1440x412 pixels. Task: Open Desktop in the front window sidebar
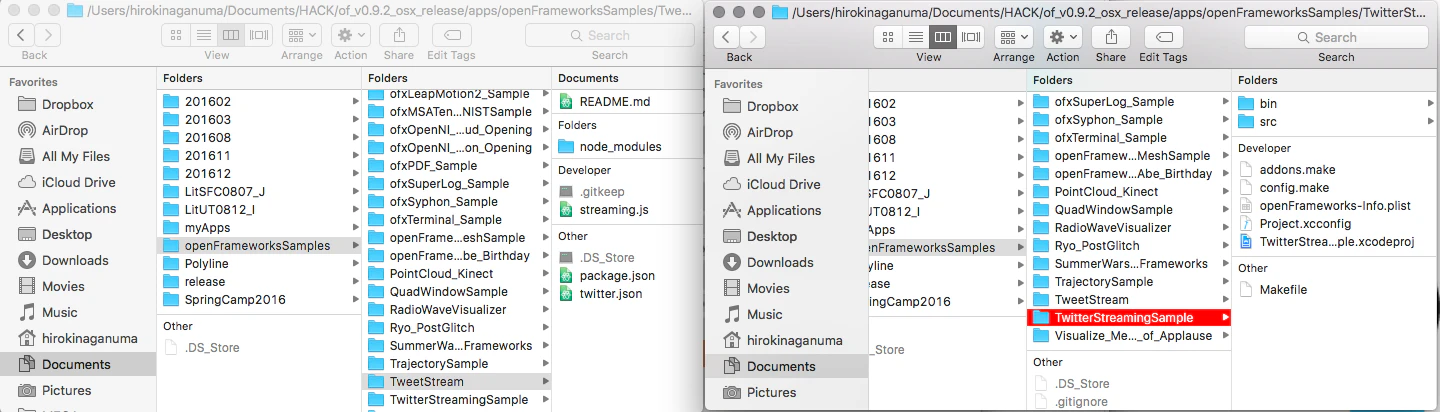[x=771, y=236]
